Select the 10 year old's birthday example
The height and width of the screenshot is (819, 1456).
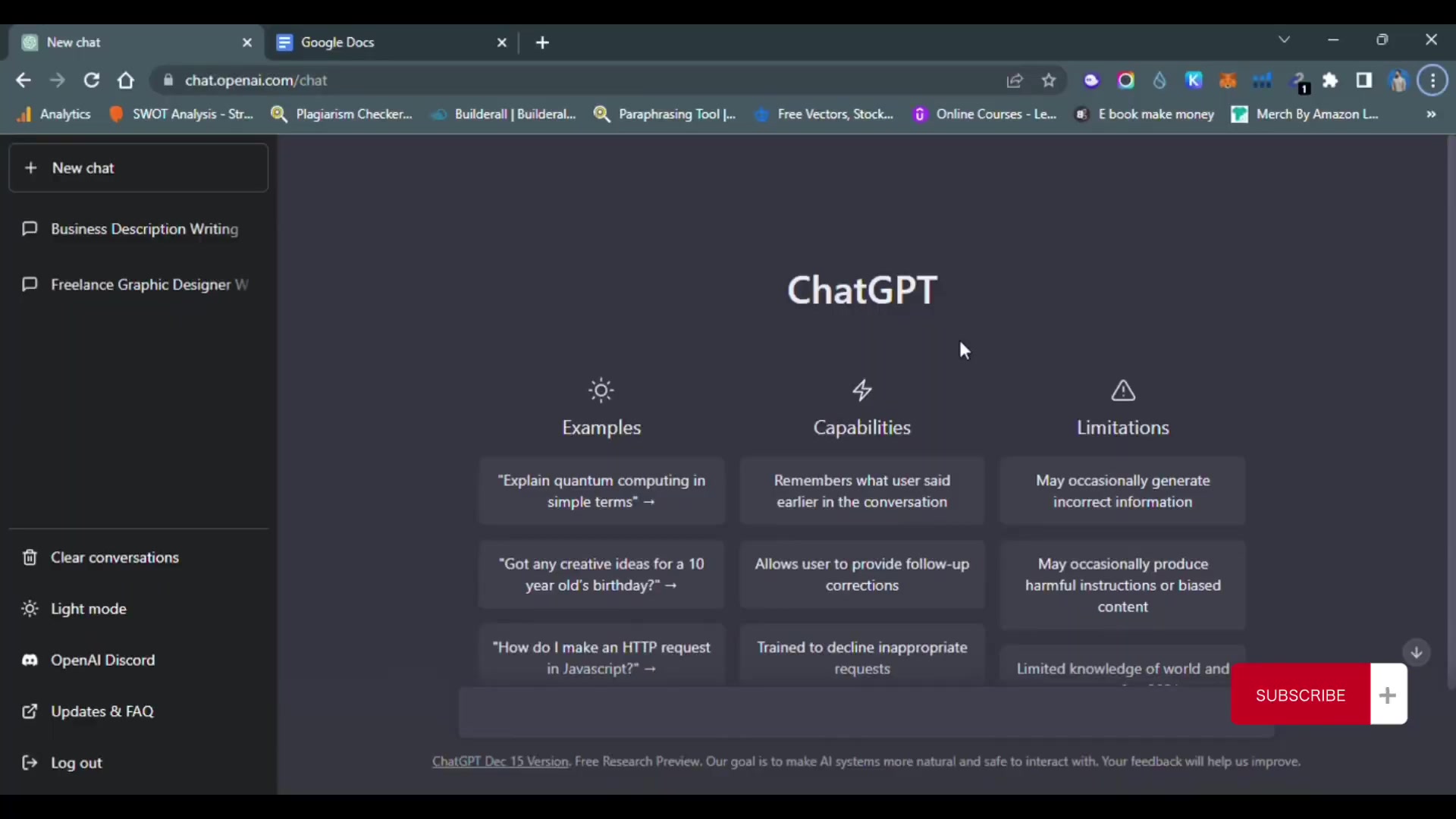point(601,574)
